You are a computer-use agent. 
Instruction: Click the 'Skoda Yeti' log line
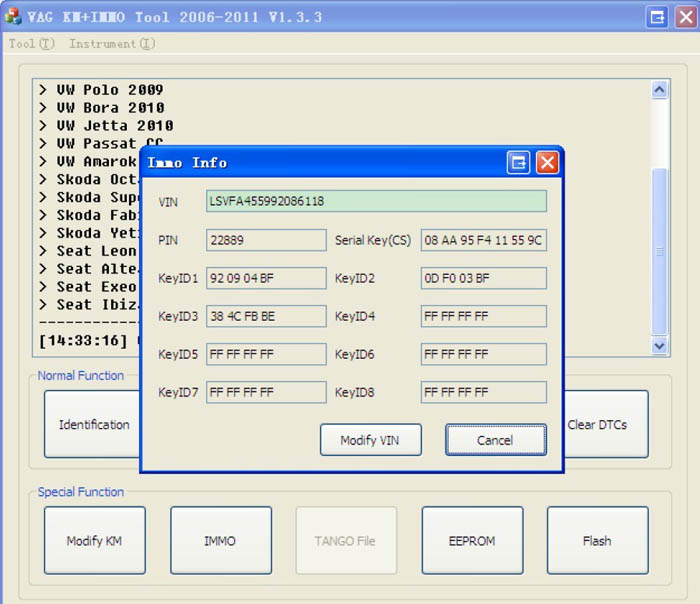(88, 233)
